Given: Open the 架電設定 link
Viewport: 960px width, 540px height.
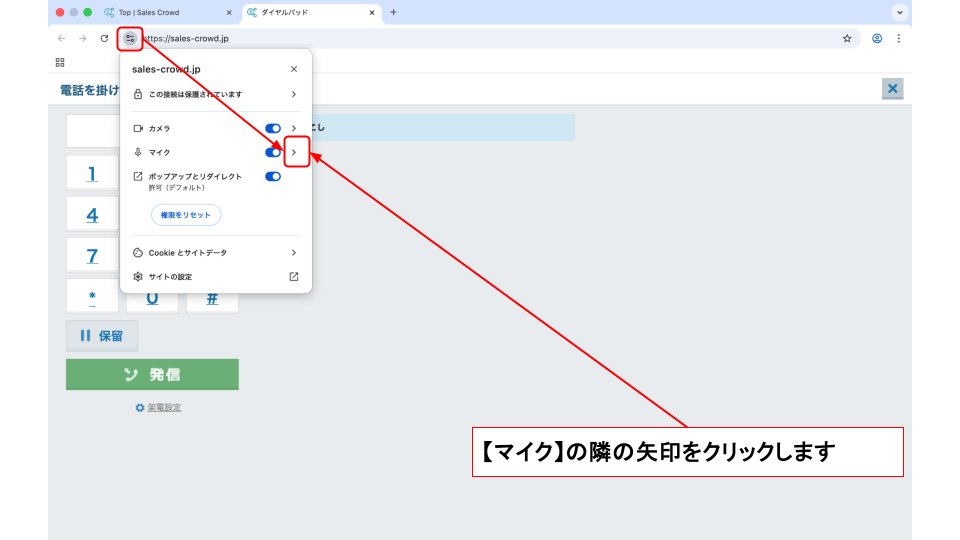Looking at the screenshot, I should (x=164, y=407).
